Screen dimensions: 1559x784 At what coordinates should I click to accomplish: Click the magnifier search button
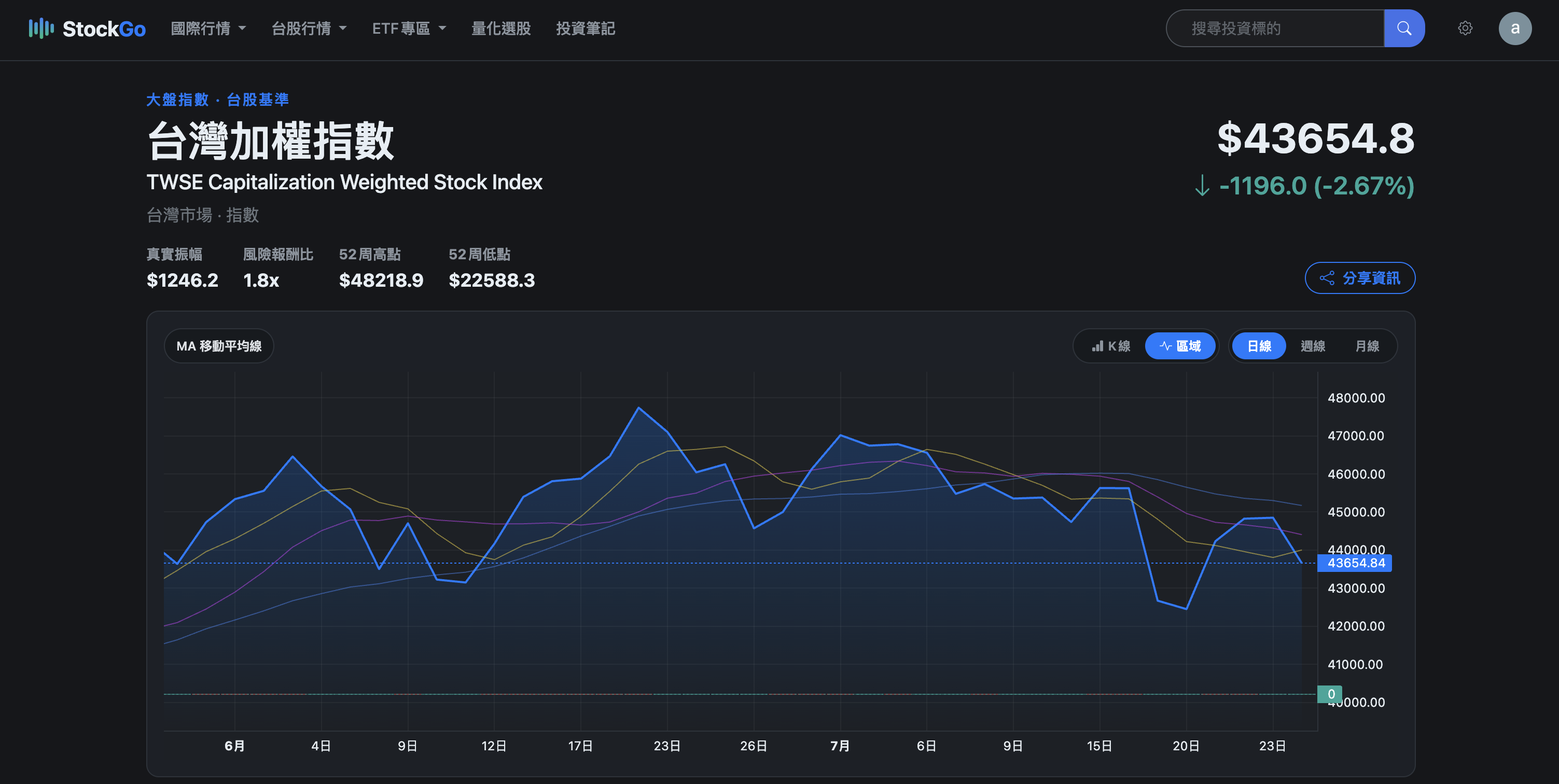click(1404, 29)
